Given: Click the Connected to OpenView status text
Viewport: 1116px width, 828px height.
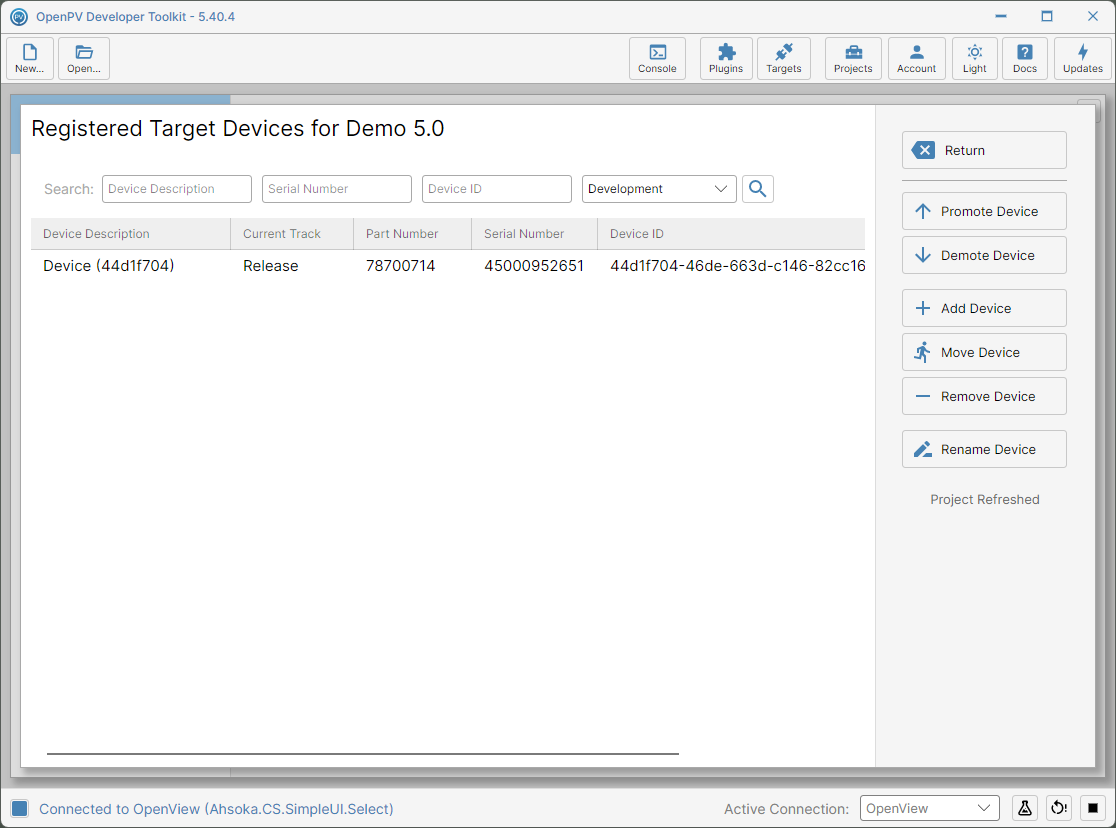Looking at the screenshot, I should coord(216,809).
